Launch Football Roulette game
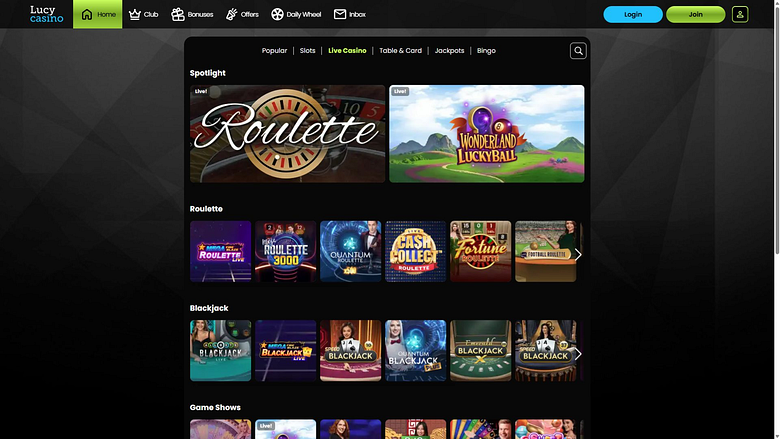780x439 pixels. (x=546, y=251)
